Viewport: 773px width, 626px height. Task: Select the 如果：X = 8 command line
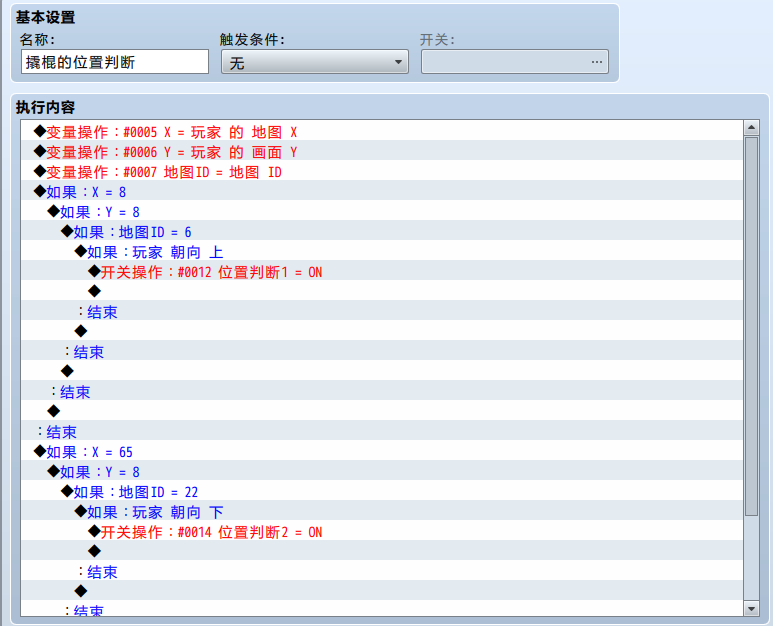[x=382, y=190]
